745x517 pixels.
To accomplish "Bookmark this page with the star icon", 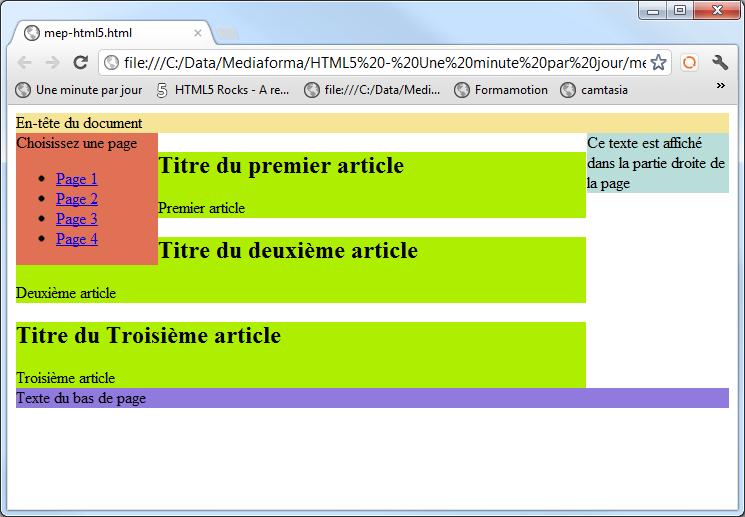I will pyautogui.click(x=658, y=62).
